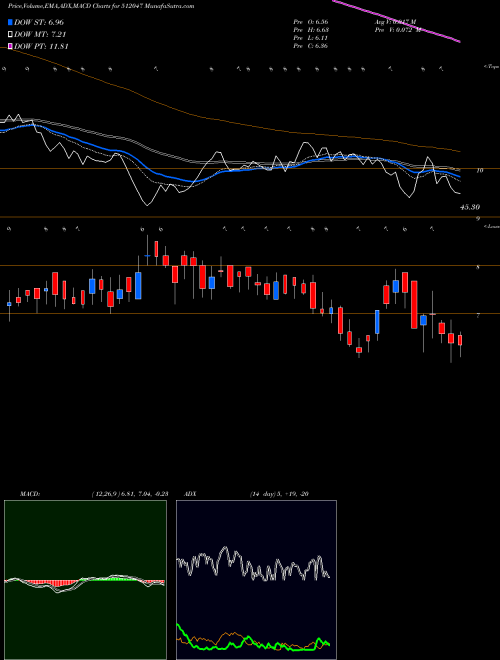Image resolution: width=500 pixels, height=660 pixels.
Task: Click the white DOW MT legend swatch
Action: point(10,35)
